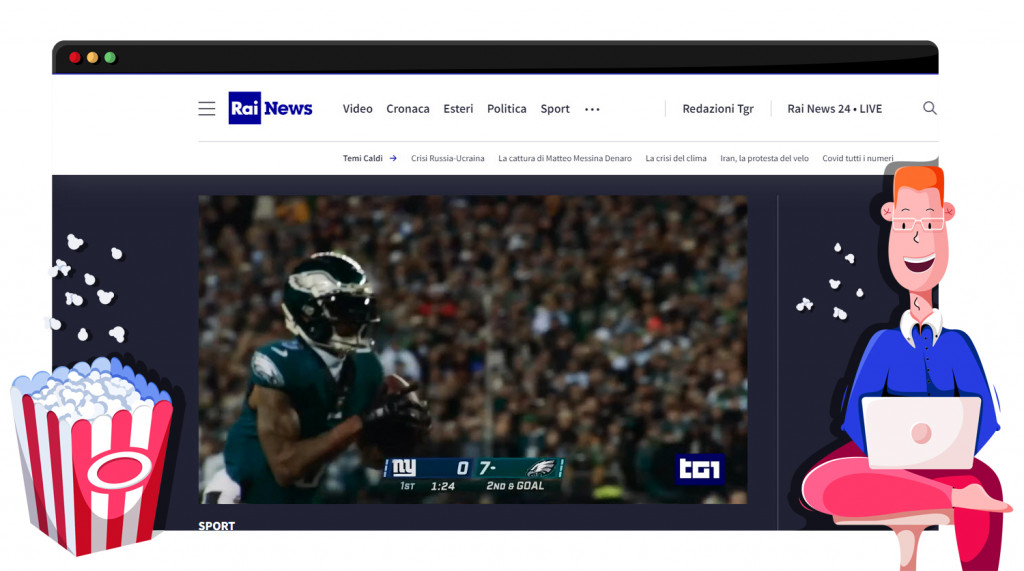
Task: Click the red close window button
Action: coord(74,57)
